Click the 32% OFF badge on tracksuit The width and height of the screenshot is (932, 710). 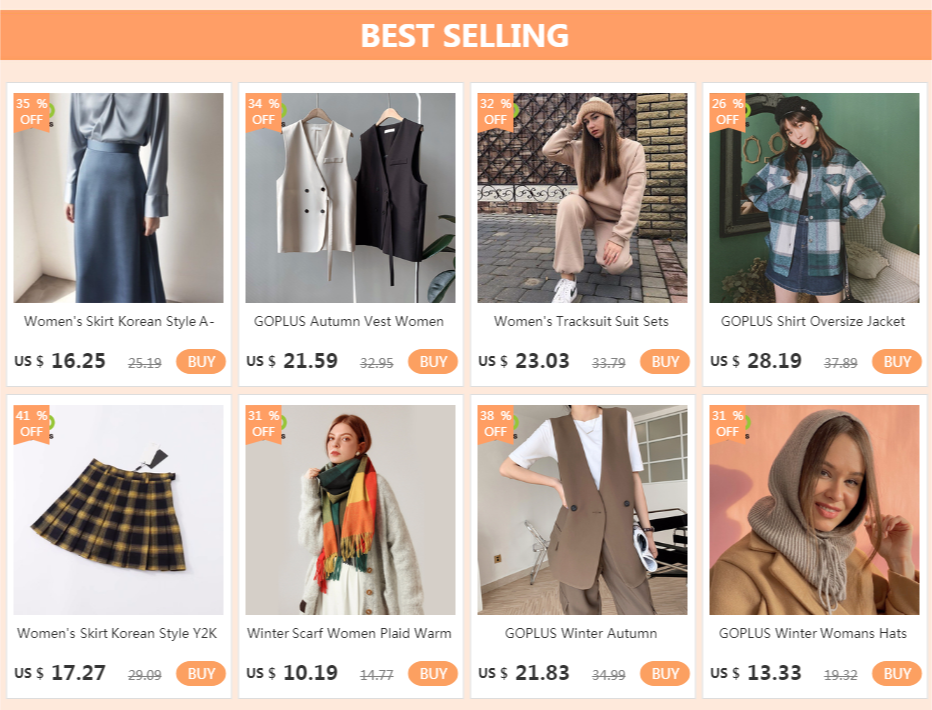click(494, 111)
